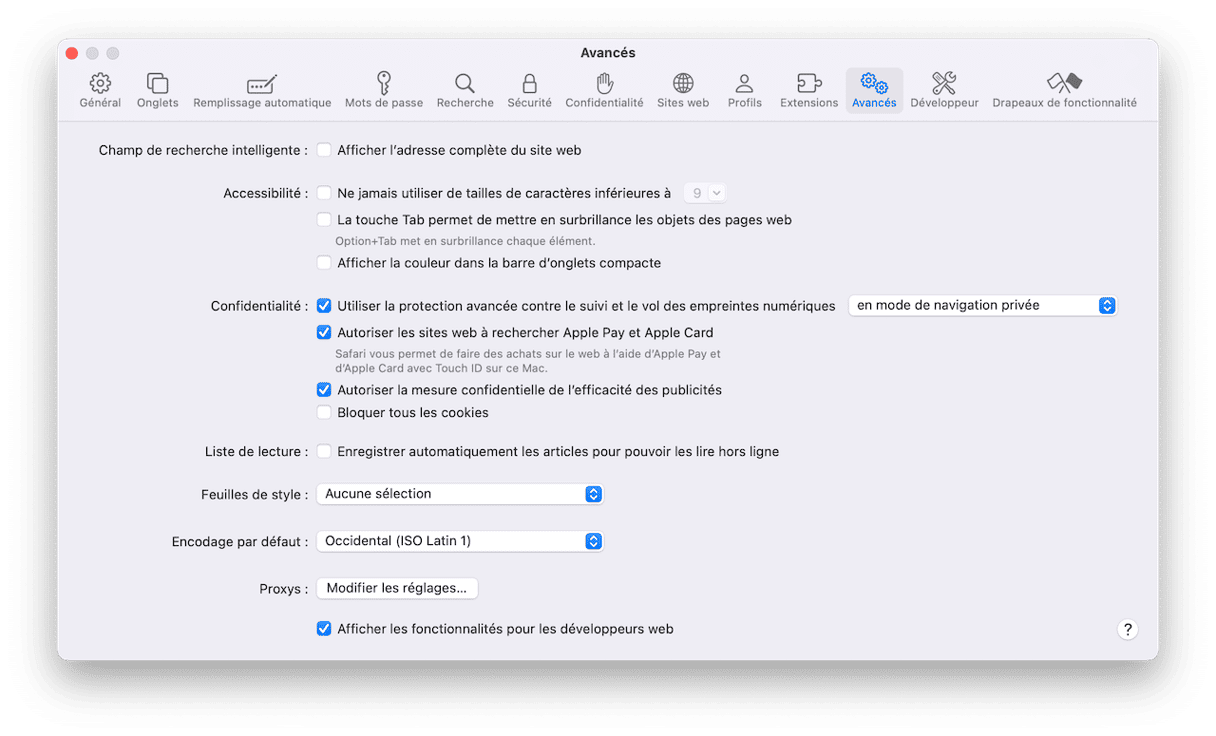Open the Confidentialité hand icon pane
Viewport: 1216px width, 736px height.
click(604, 84)
